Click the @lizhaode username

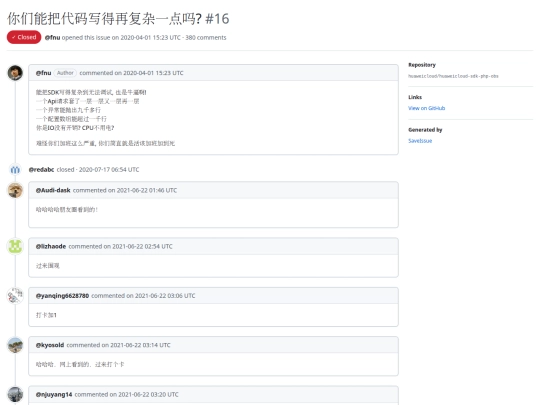pyautogui.click(x=51, y=246)
